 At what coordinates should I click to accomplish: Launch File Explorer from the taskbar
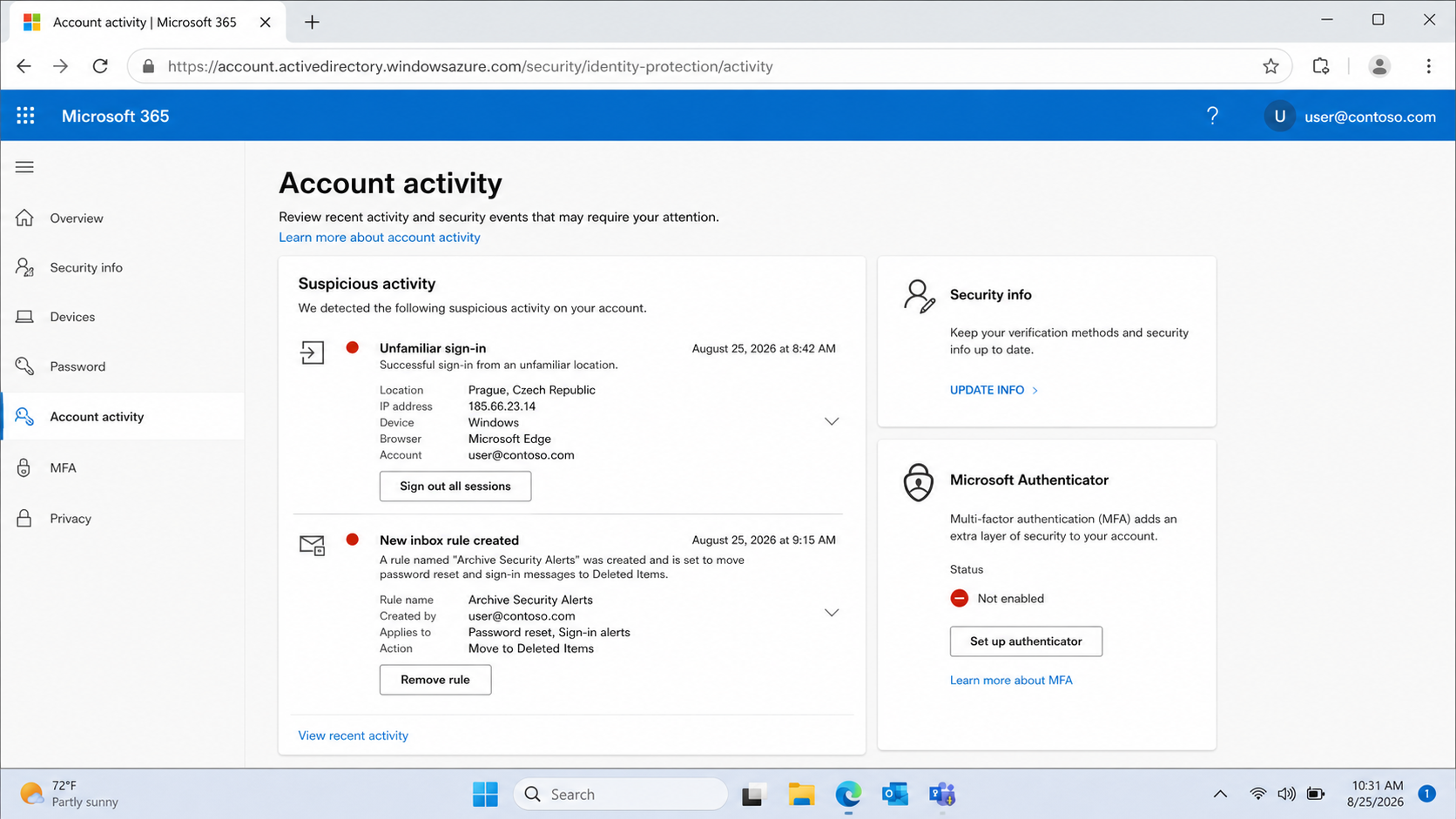point(801,794)
